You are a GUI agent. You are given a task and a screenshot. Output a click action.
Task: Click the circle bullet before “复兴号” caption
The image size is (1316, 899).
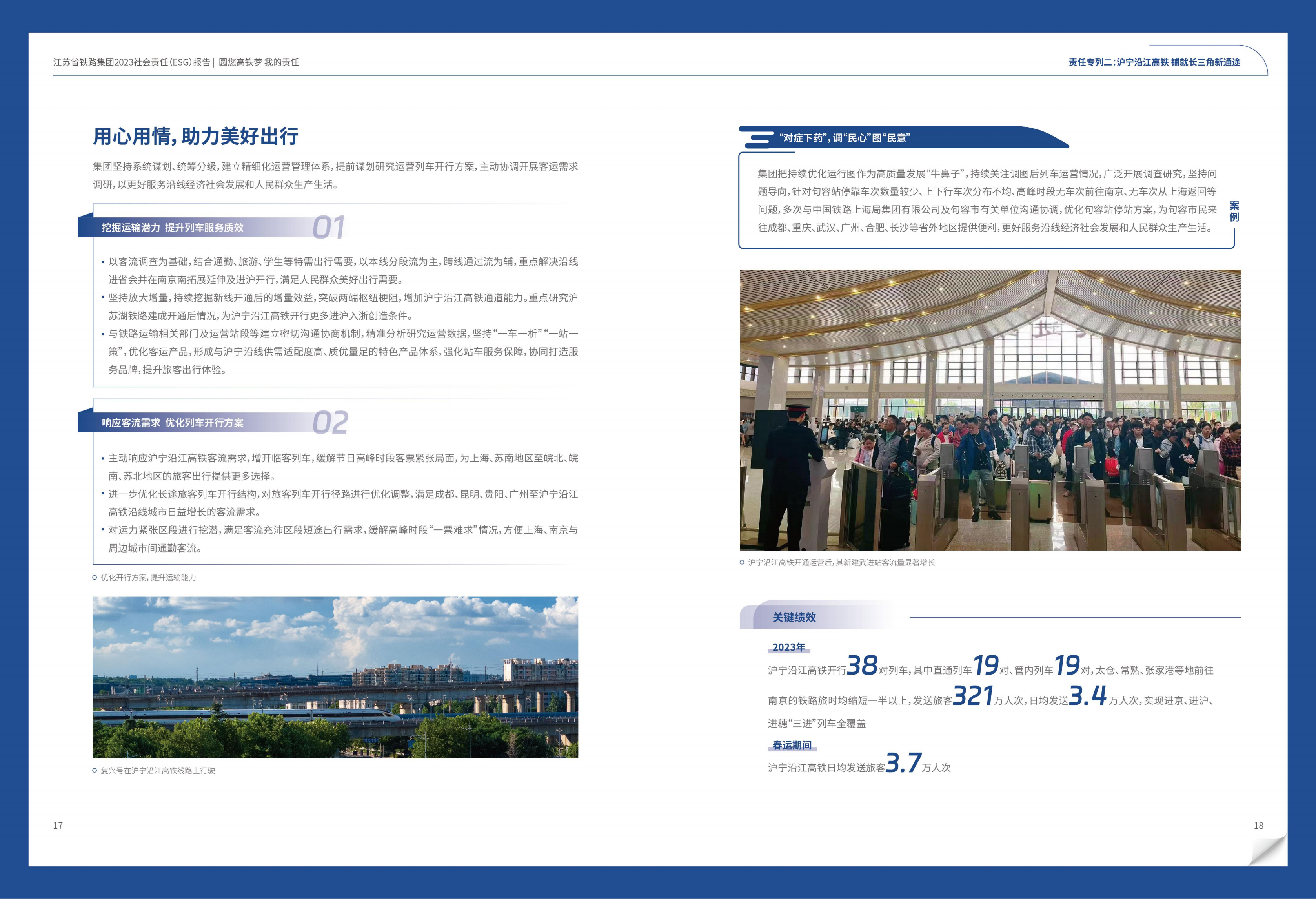pos(95,770)
